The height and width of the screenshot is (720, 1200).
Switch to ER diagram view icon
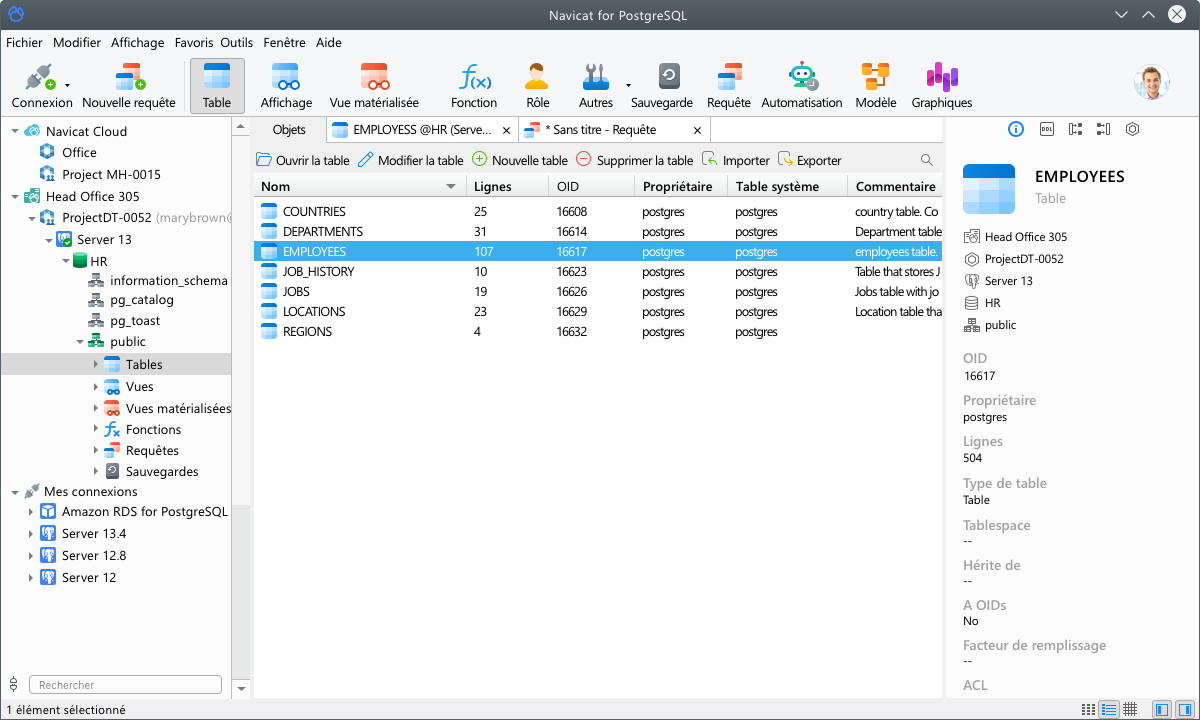1130,709
